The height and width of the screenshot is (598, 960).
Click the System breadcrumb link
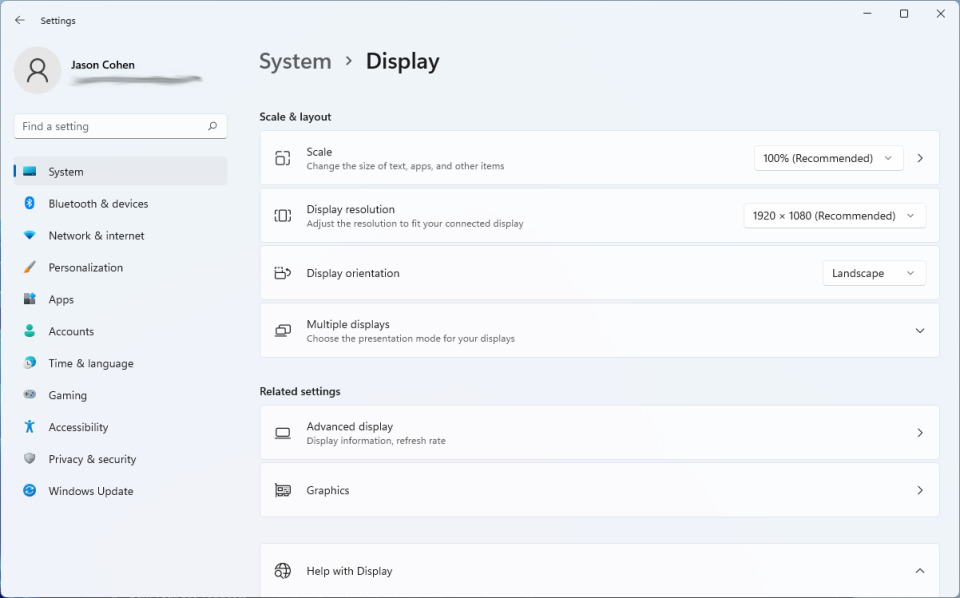(295, 61)
